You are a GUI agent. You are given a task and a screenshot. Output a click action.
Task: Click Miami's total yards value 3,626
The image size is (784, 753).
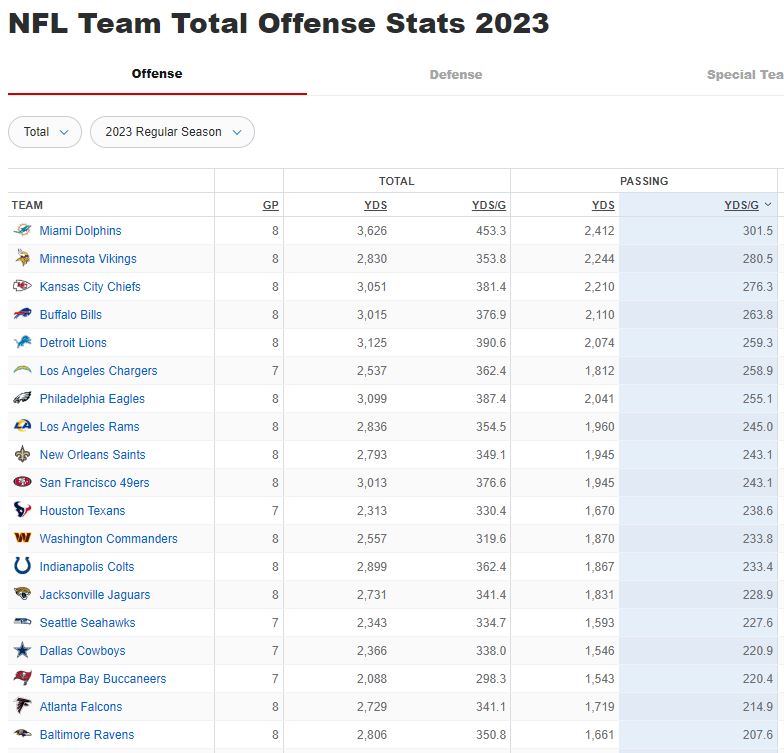[x=372, y=230]
